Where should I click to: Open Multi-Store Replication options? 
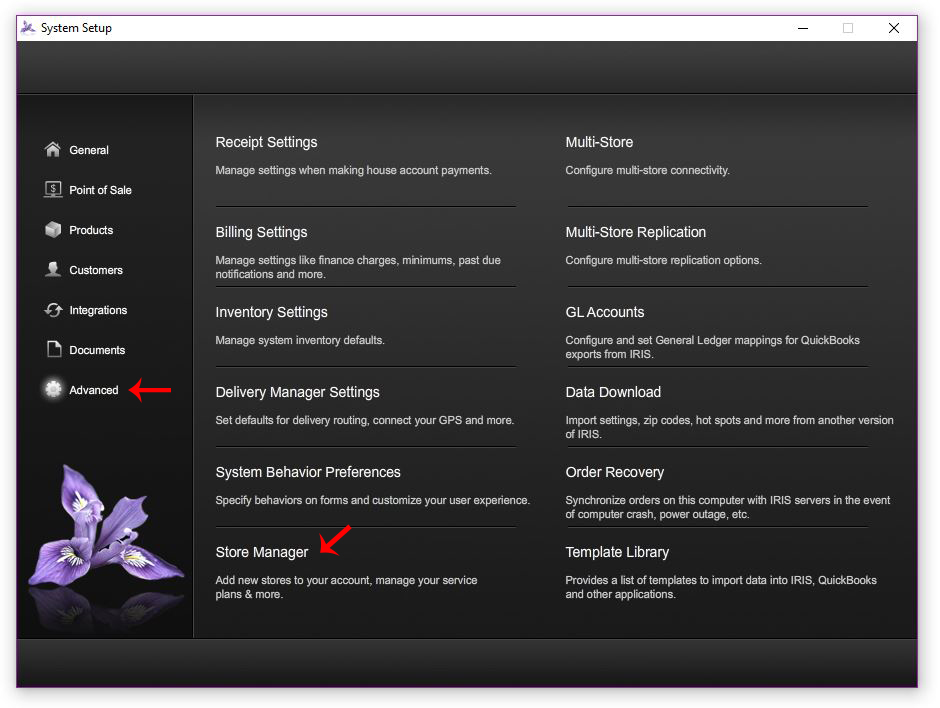(x=635, y=232)
